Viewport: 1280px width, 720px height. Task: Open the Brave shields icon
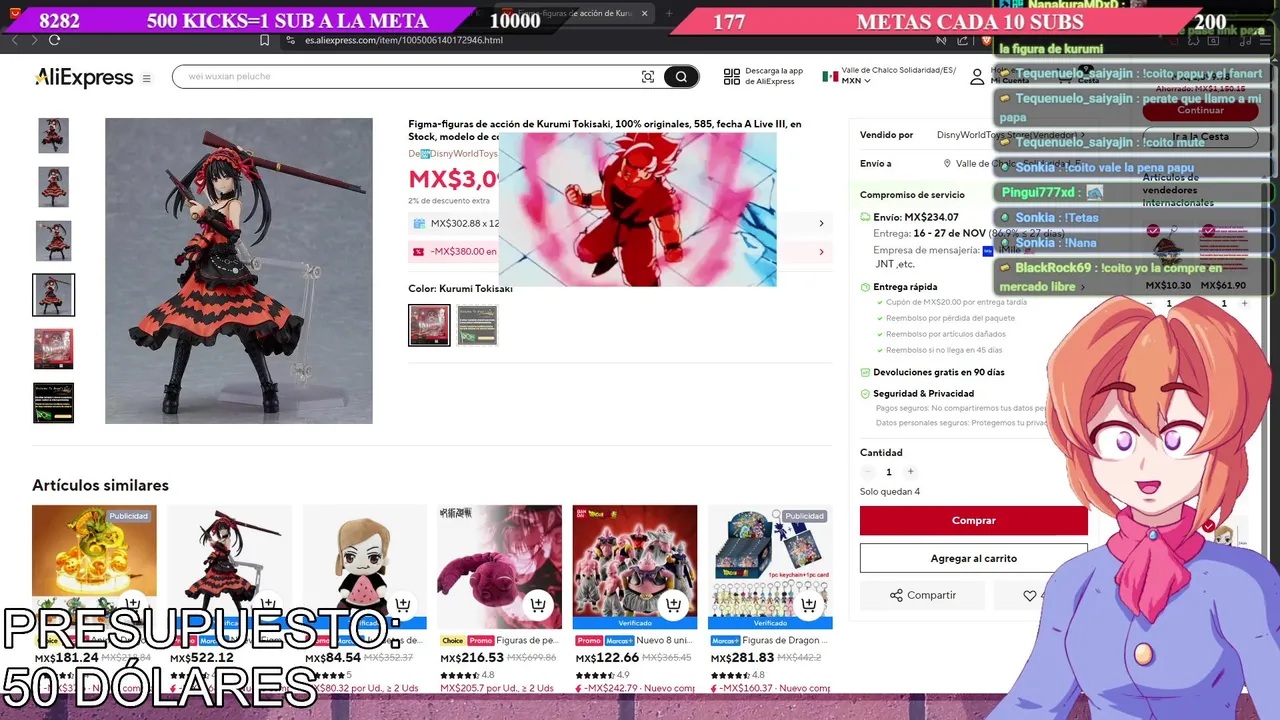(986, 40)
